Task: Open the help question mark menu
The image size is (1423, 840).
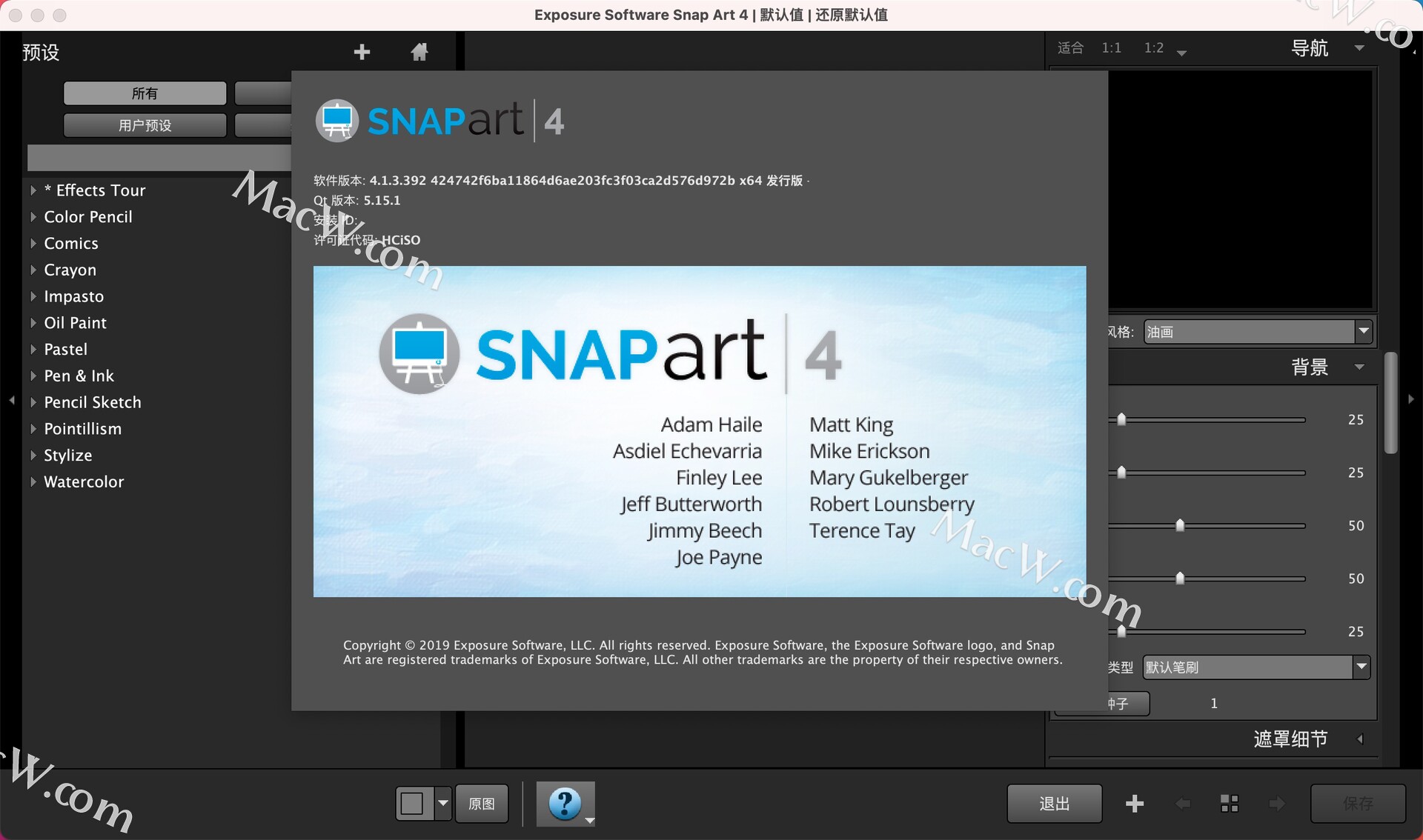Action: pyautogui.click(x=565, y=803)
